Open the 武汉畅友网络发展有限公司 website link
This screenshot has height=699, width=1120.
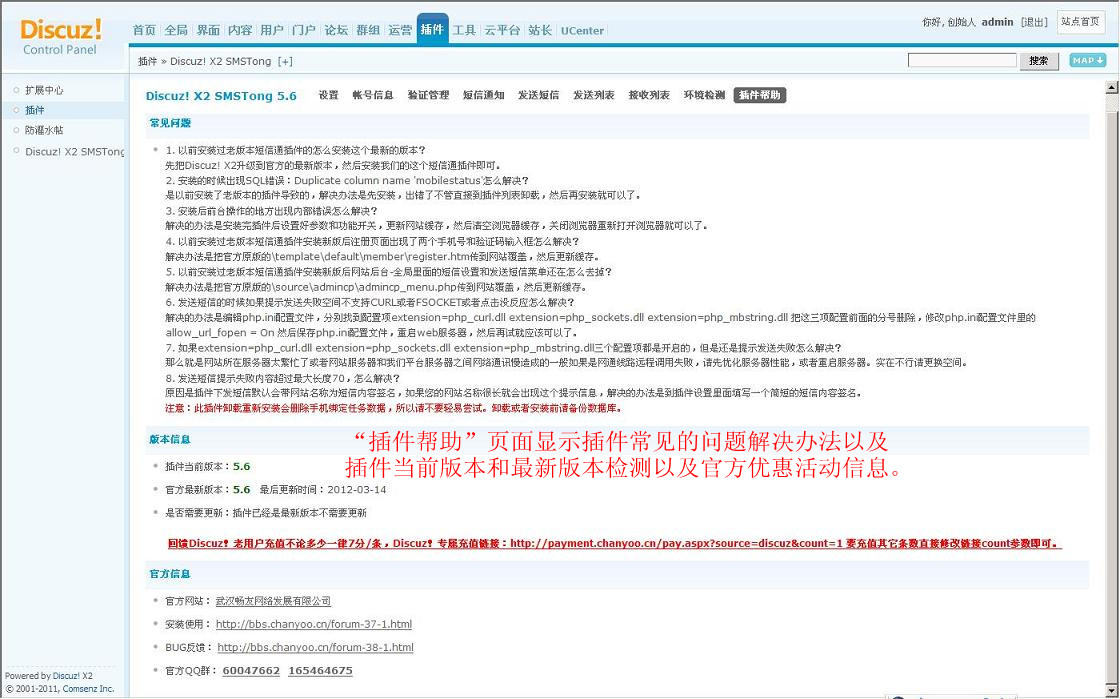274,601
